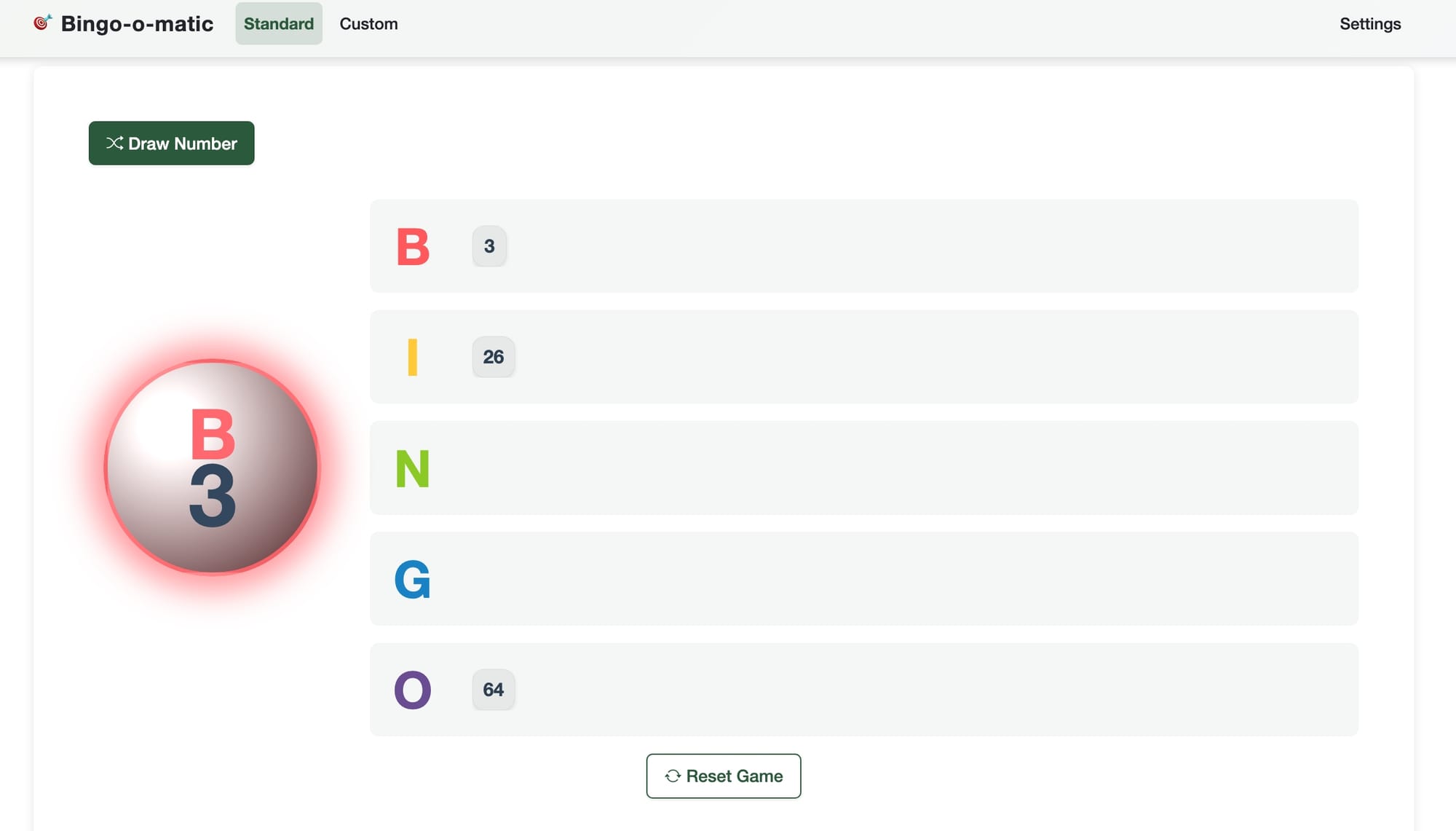
Task: Click the empty N numbers row
Action: pyautogui.click(x=864, y=468)
